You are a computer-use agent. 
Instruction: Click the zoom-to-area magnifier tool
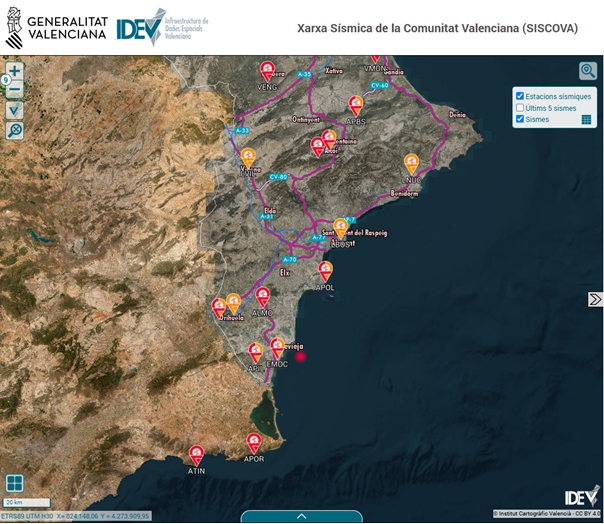[x=15, y=130]
